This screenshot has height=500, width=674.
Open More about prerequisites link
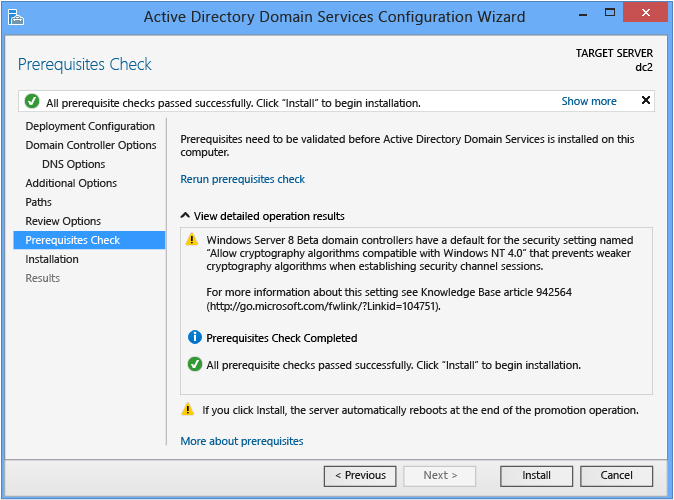pos(242,441)
